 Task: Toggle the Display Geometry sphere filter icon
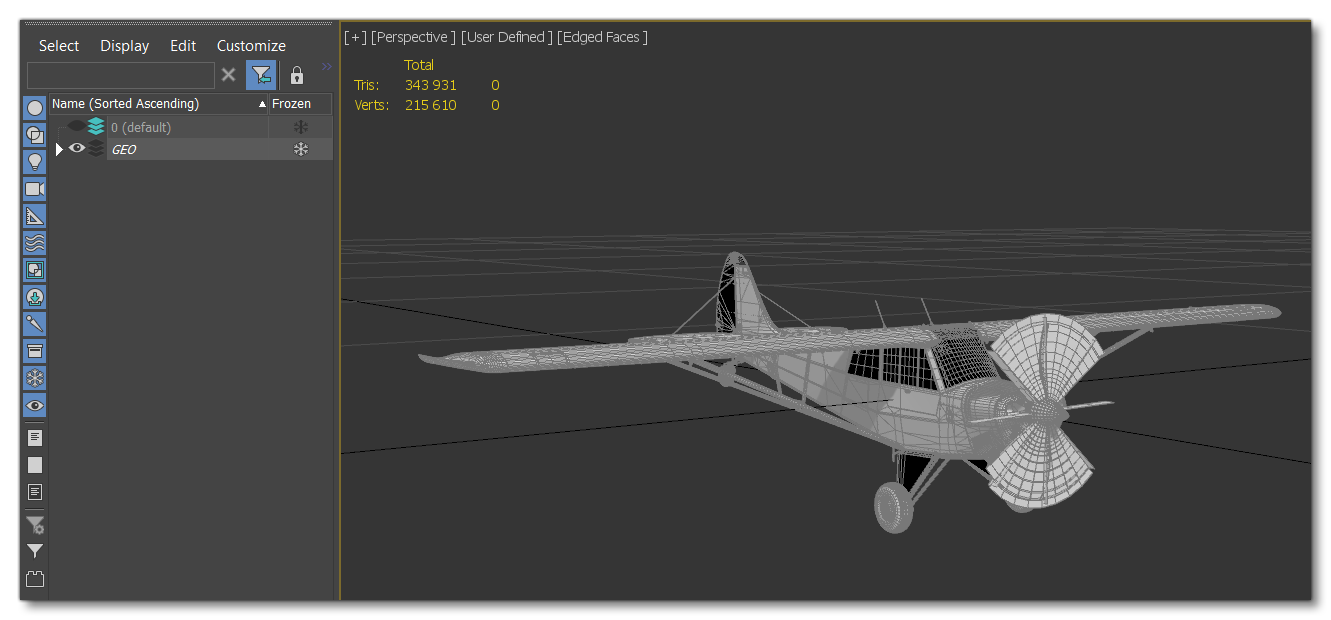tap(35, 108)
